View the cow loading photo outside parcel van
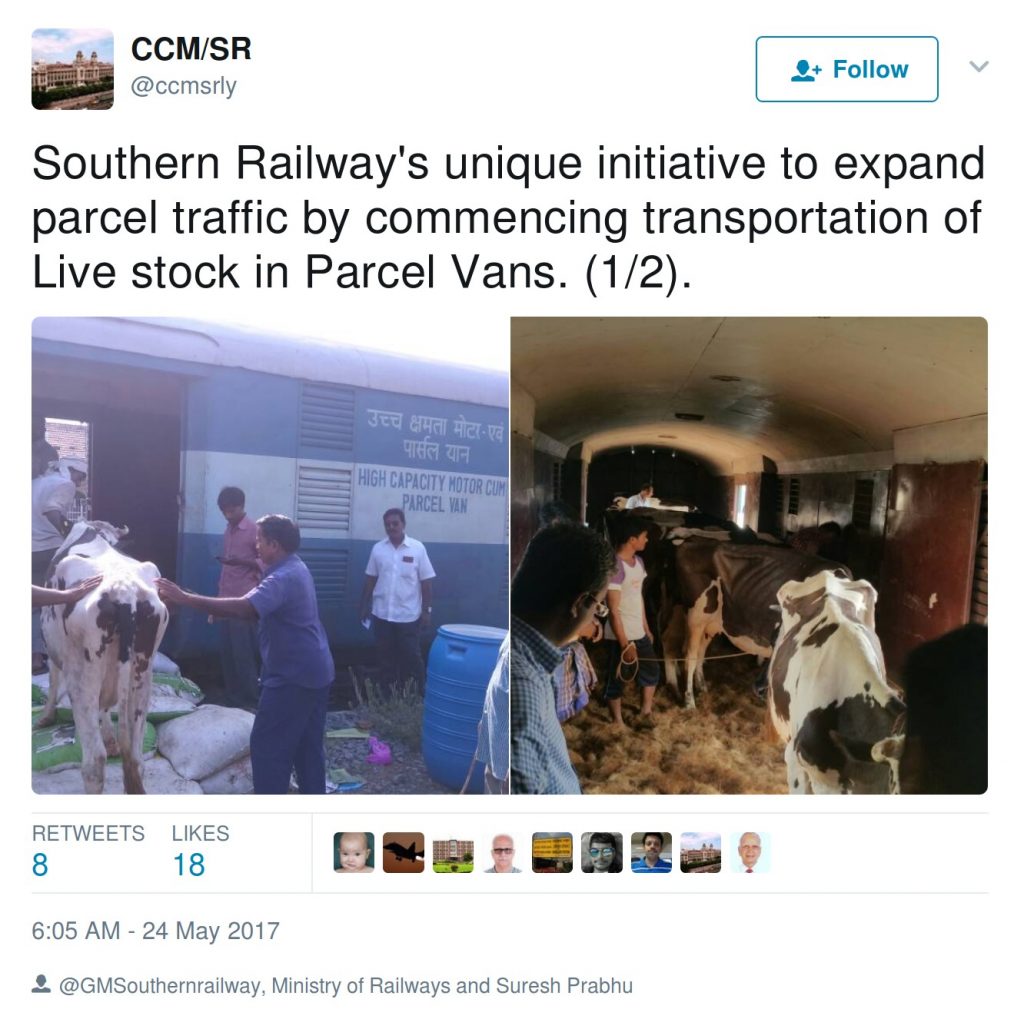Screen dimensions: 1024x1019 tap(270, 555)
